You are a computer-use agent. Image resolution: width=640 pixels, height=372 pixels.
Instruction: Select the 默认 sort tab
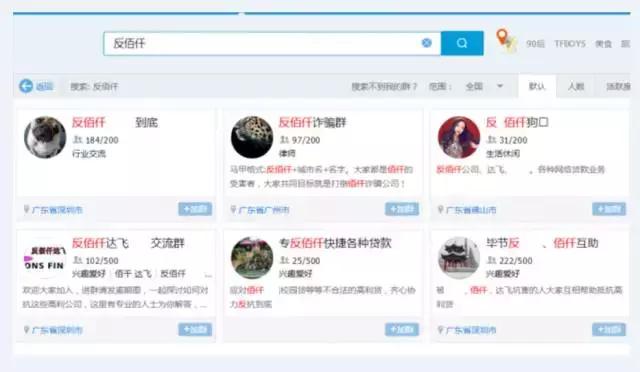click(537, 87)
